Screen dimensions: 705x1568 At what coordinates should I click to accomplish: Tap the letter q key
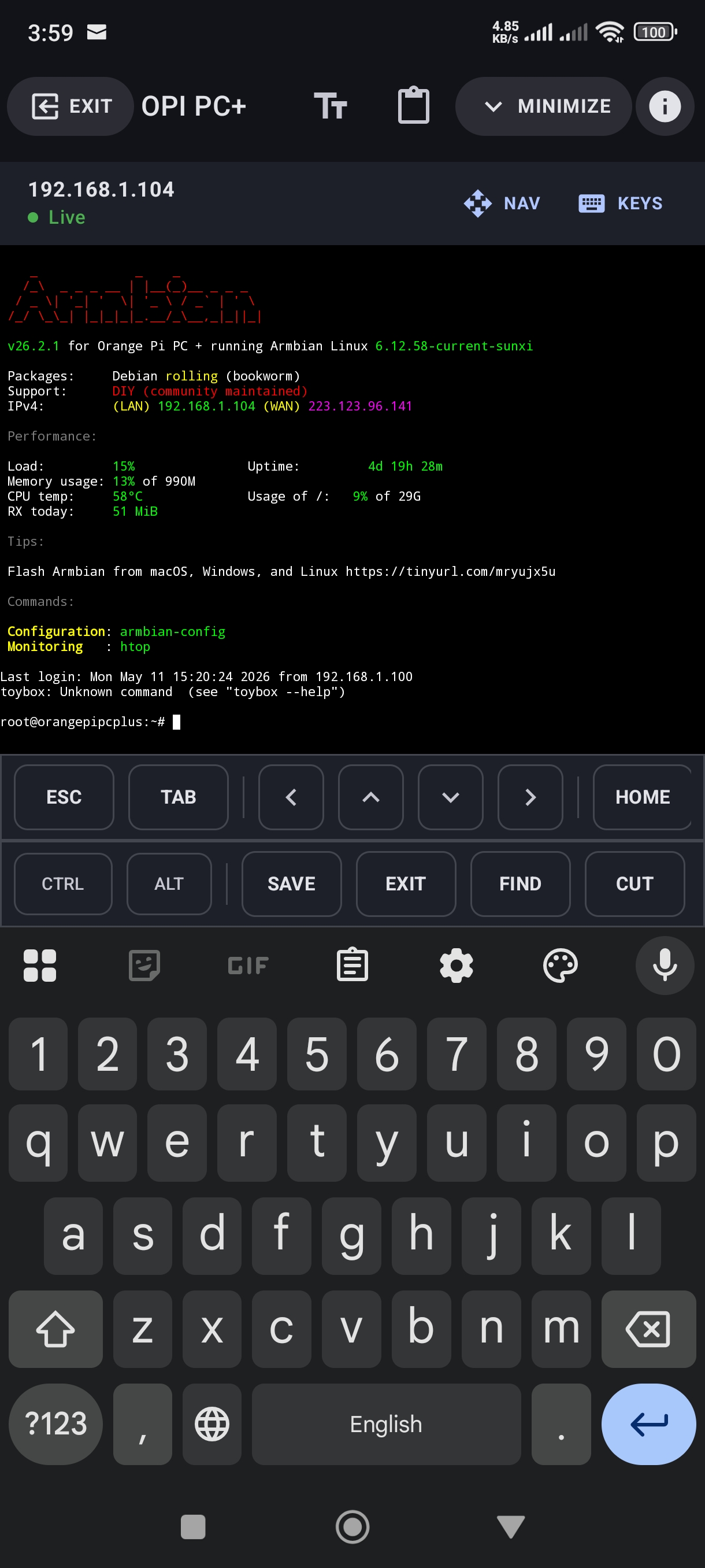tap(38, 1142)
